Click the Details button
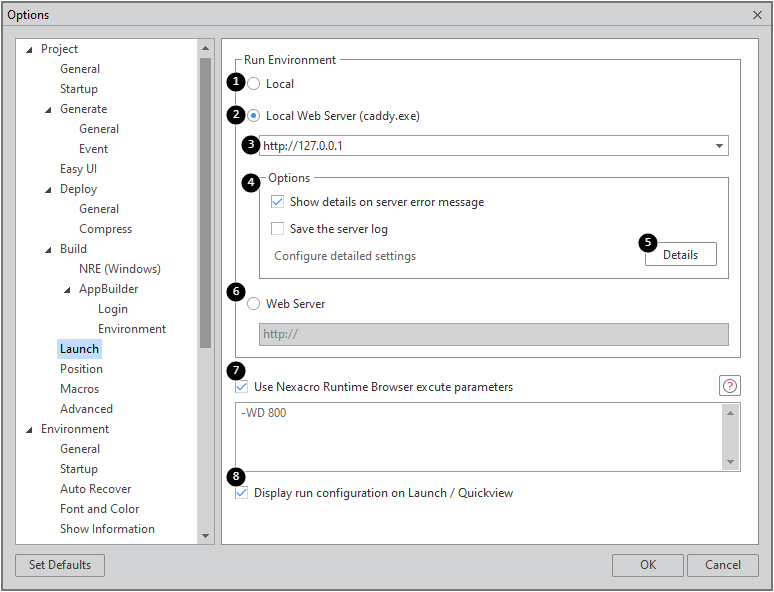 (680, 255)
